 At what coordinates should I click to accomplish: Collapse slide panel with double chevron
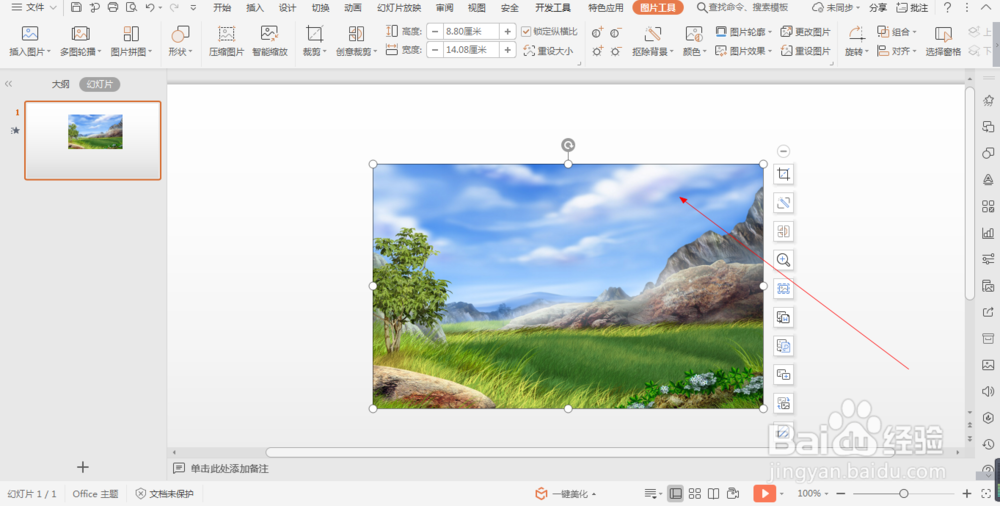coord(8,84)
